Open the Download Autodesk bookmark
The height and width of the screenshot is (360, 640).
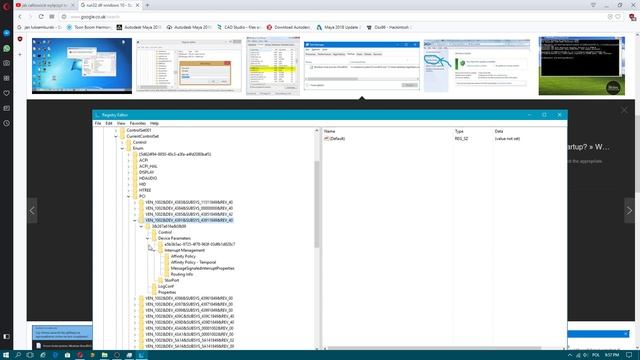pyautogui.click(x=289, y=27)
